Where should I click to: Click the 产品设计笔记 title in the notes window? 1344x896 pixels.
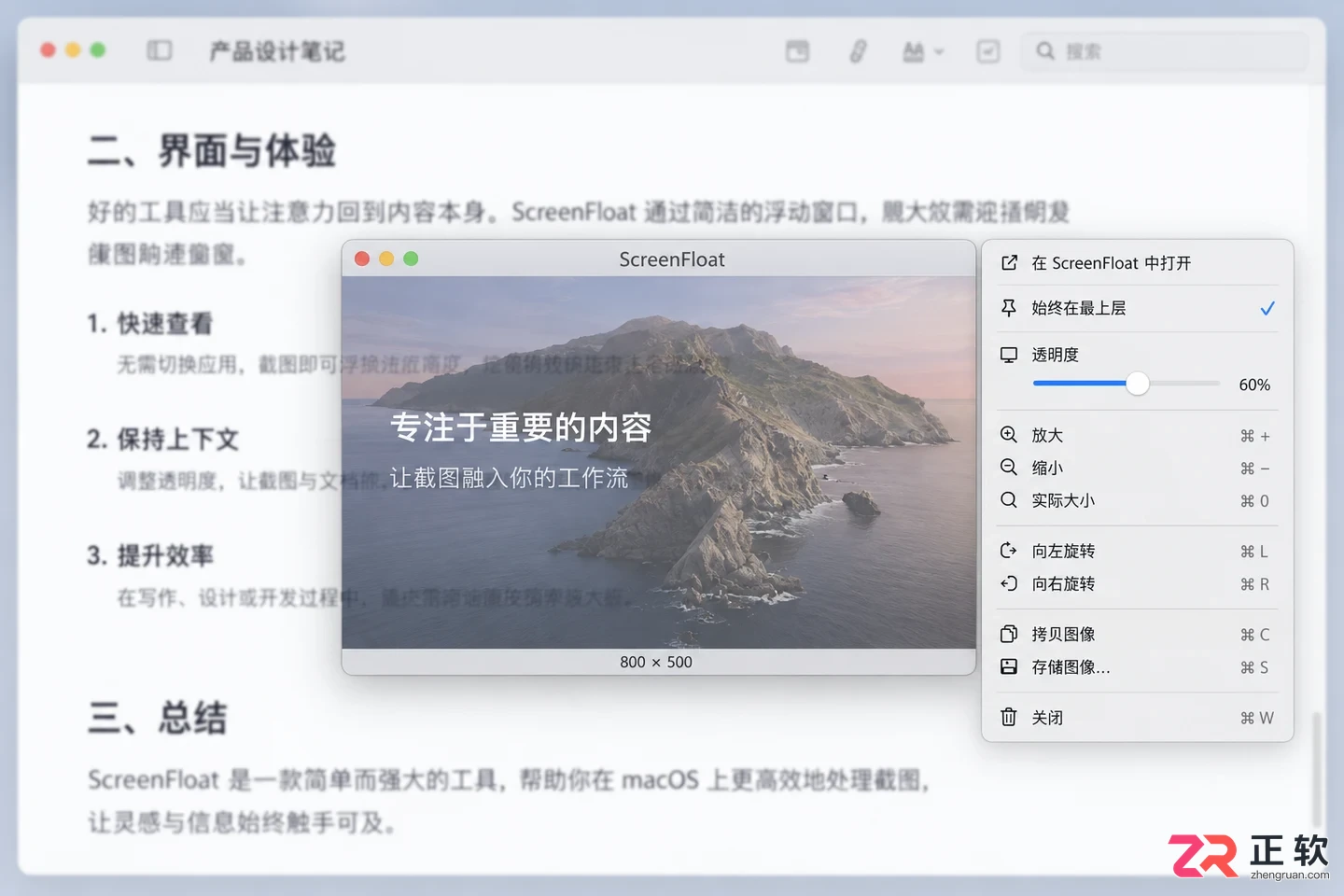tap(277, 51)
